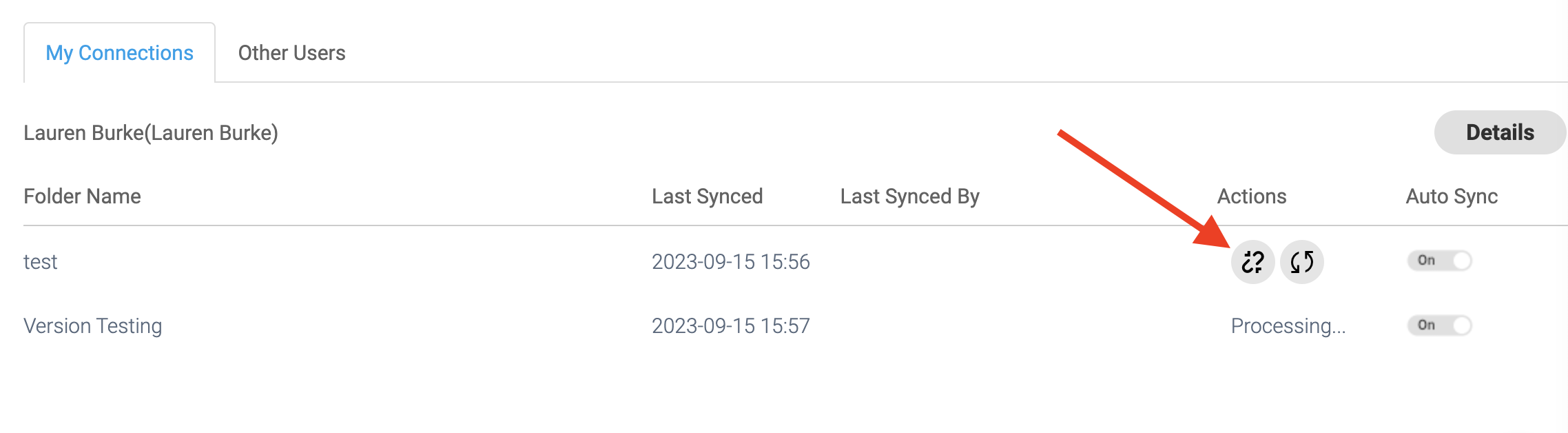
Task: Select the My Connections tab
Action: pos(119,53)
